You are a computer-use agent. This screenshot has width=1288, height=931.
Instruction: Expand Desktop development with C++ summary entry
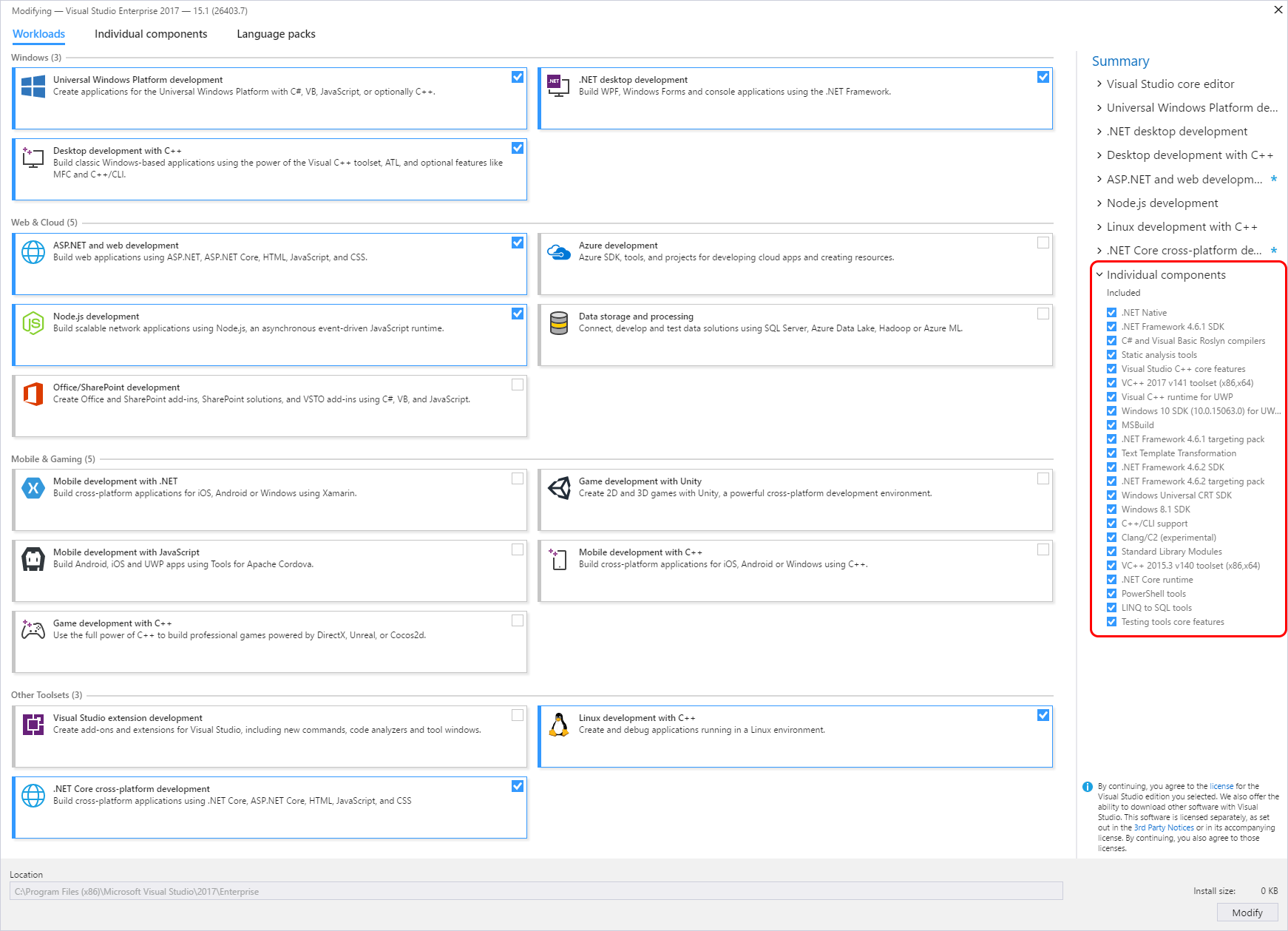pyautogui.click(x=1099, y=155)
